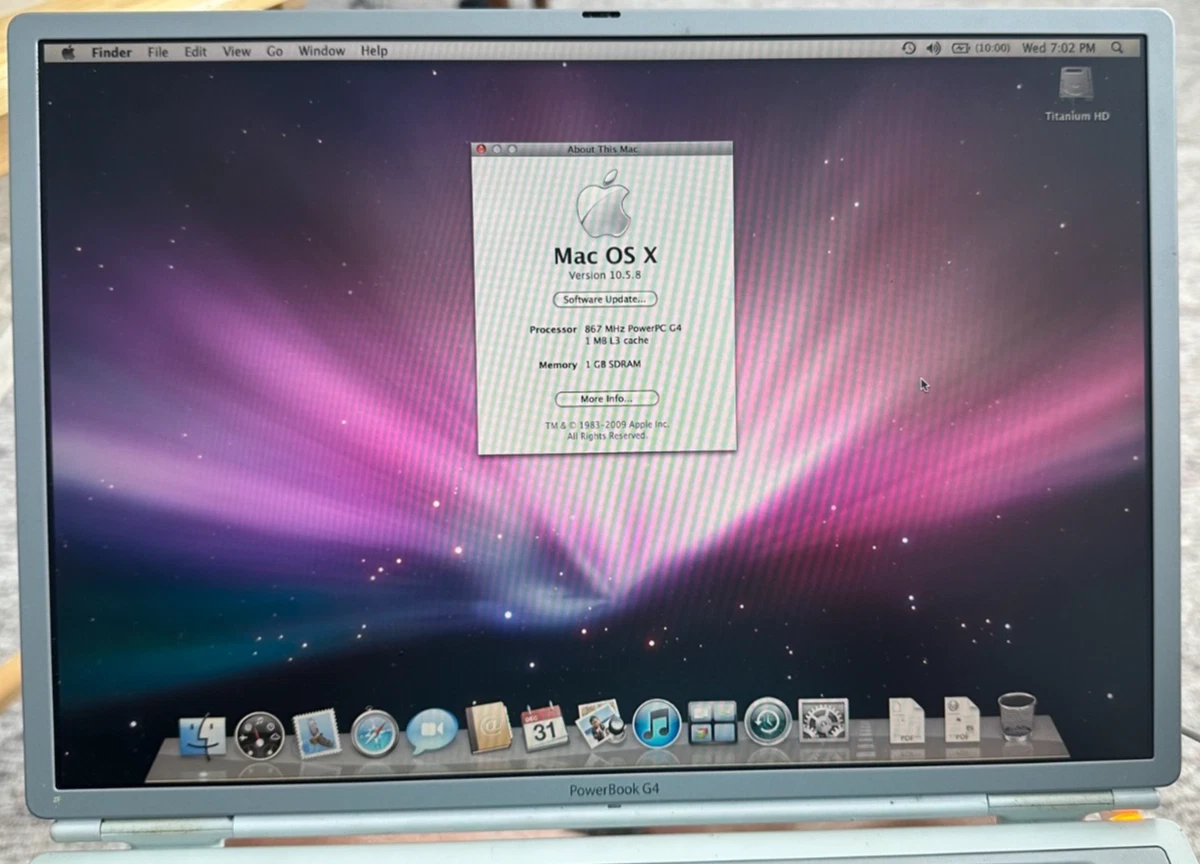The image size is (1200, 864).
Task: Click the 867 MHz PowerPC G4 text
Action: pyautogui.click(x=633, y=328)
